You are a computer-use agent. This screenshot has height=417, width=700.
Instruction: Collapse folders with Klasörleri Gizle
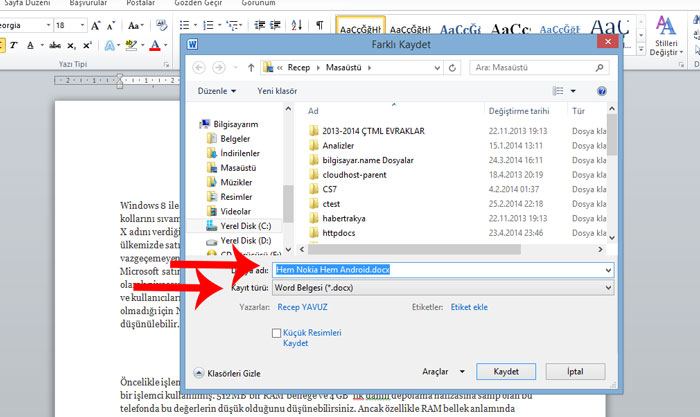[227, 373]
